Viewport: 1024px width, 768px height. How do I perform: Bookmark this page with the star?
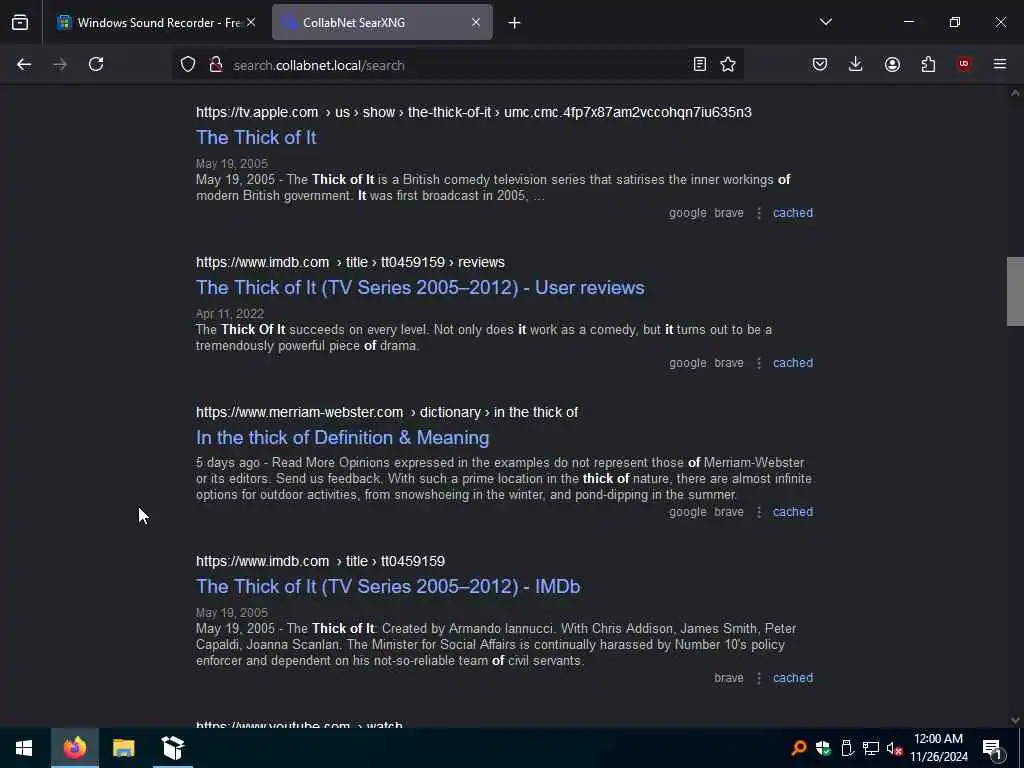(x=728, y=64)
